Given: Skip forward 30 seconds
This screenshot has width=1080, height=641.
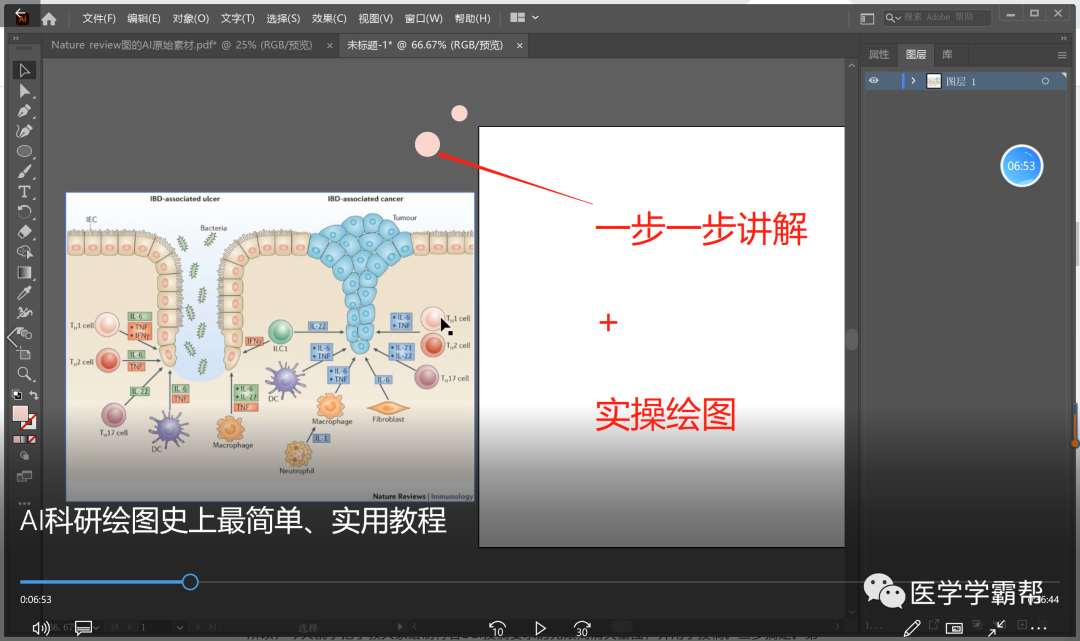Looking at the screenshot, I should pyautogui.click(x=582, y=628).
